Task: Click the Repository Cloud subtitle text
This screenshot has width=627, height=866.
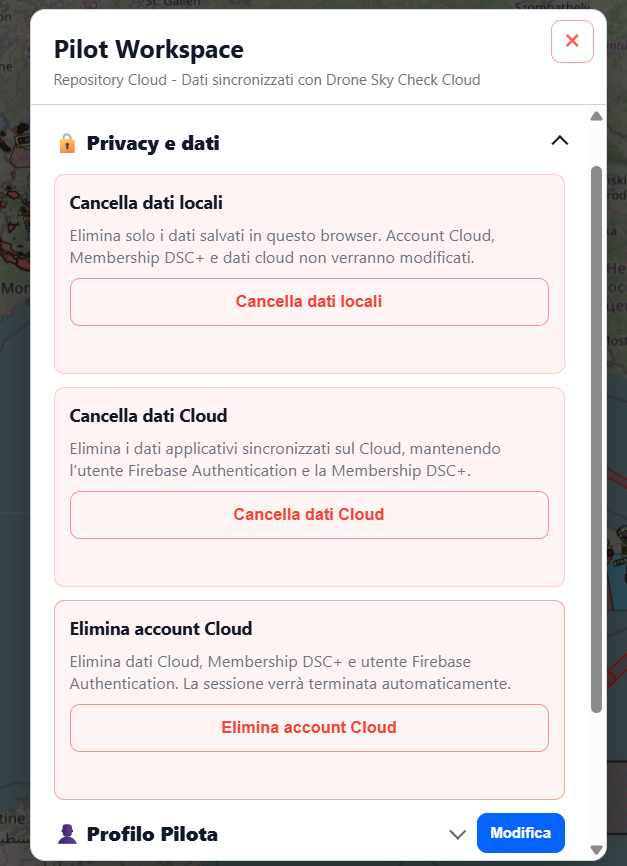Action: pos(267,80)
